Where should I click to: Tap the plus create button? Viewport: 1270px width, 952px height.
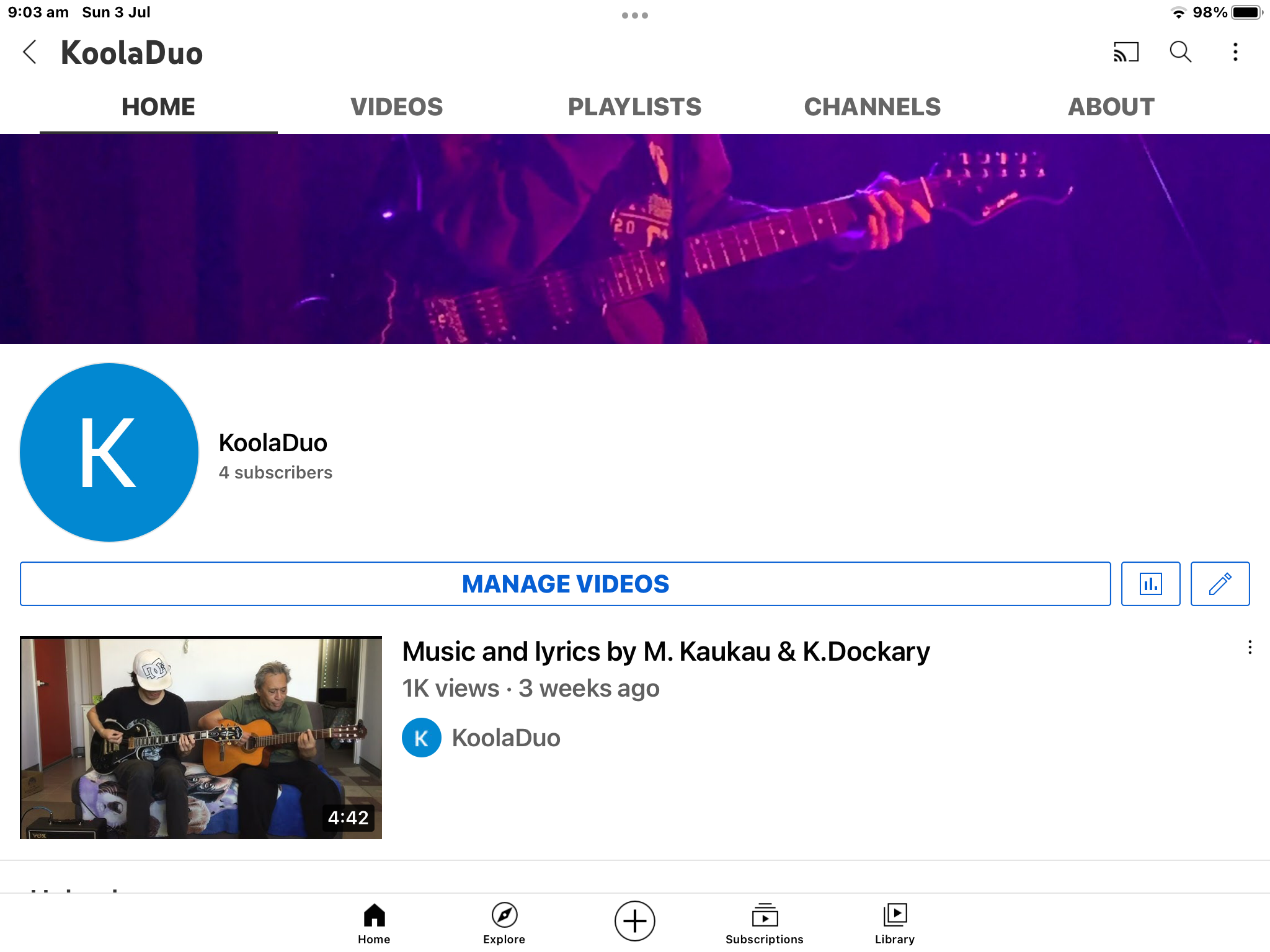click(x=634, y=921)
